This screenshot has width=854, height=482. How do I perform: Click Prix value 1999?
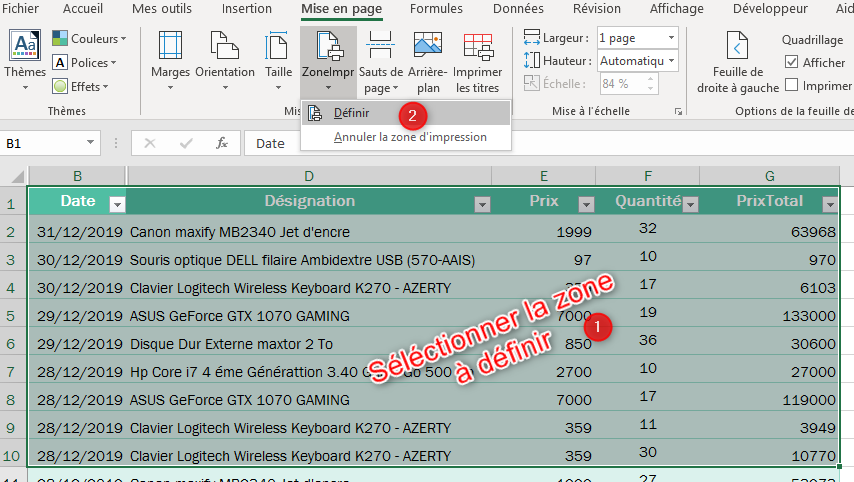(543, 231)
